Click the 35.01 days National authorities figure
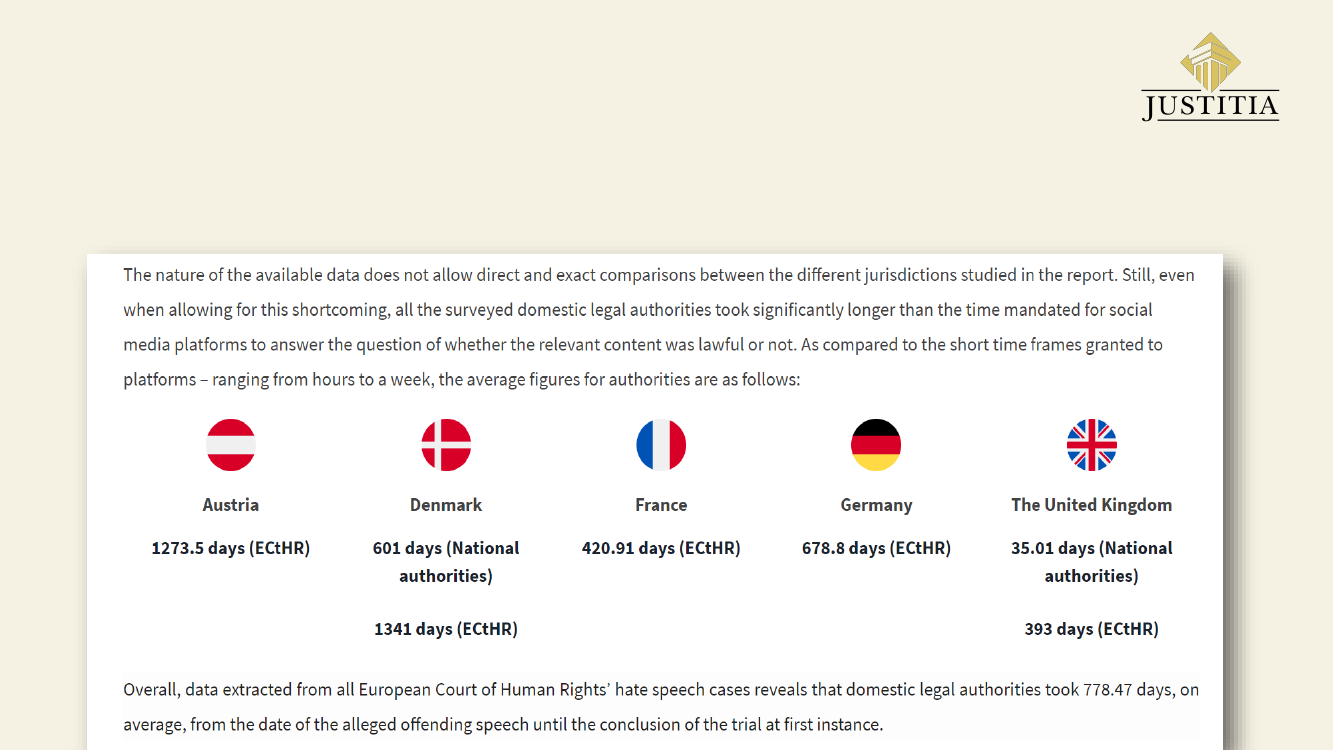 1092,562
